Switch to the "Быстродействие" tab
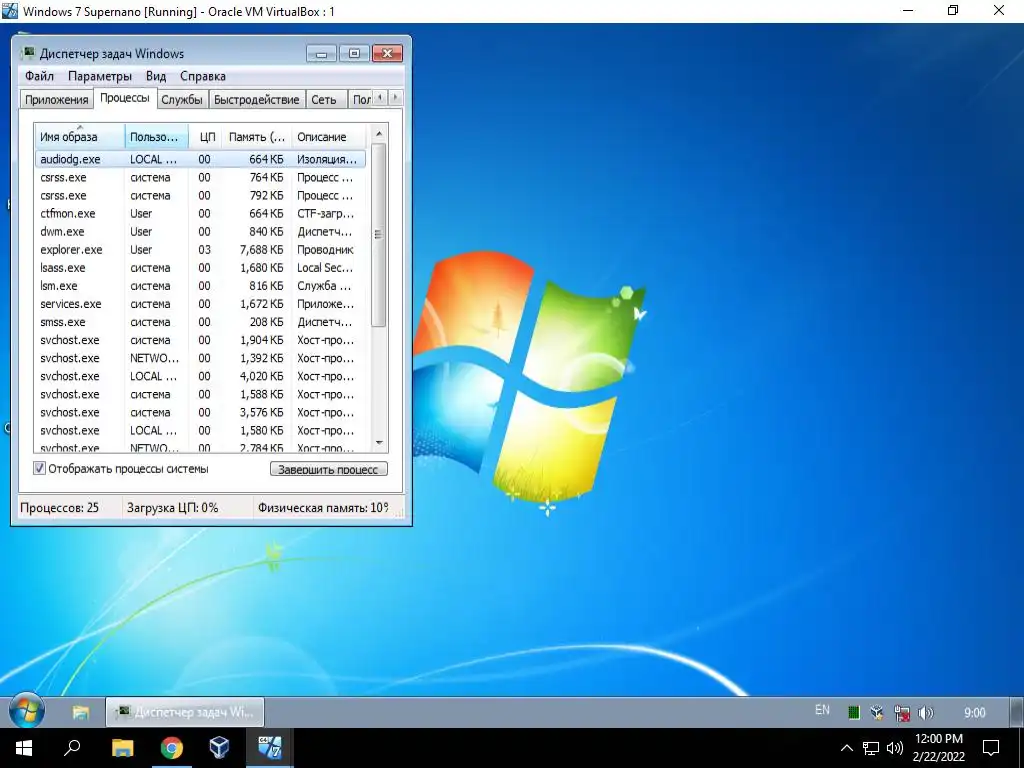 [x=257, y=99]
